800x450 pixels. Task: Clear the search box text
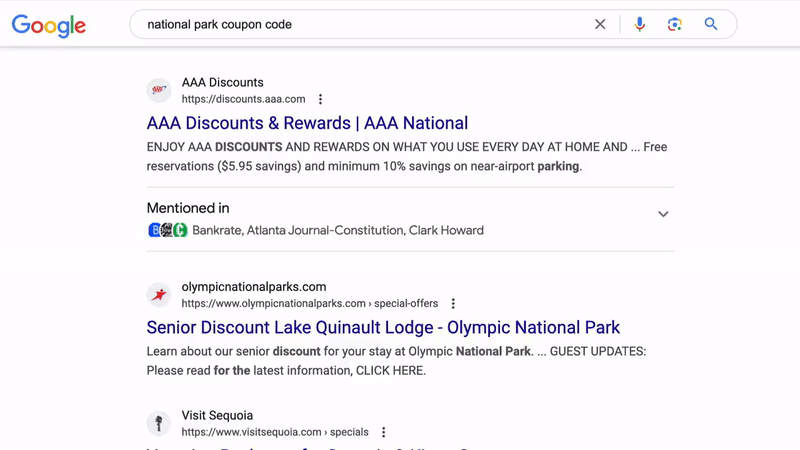(x=600, y=24)
